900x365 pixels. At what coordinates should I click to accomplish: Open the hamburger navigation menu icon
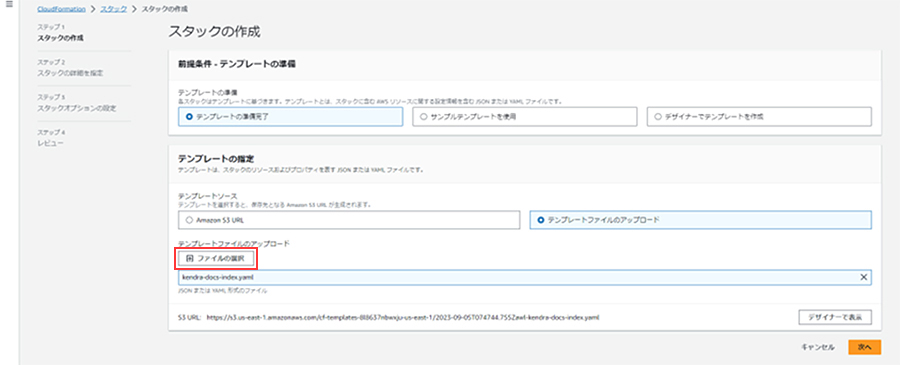9,5
